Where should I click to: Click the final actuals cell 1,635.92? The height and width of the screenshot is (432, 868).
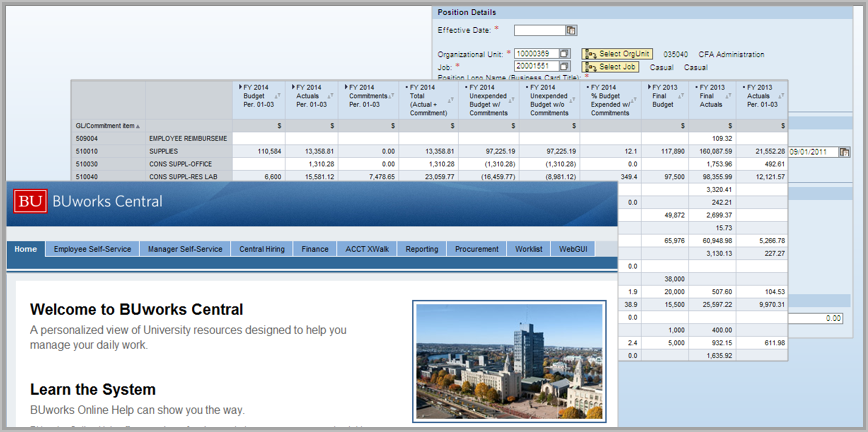tap(719, 356)
